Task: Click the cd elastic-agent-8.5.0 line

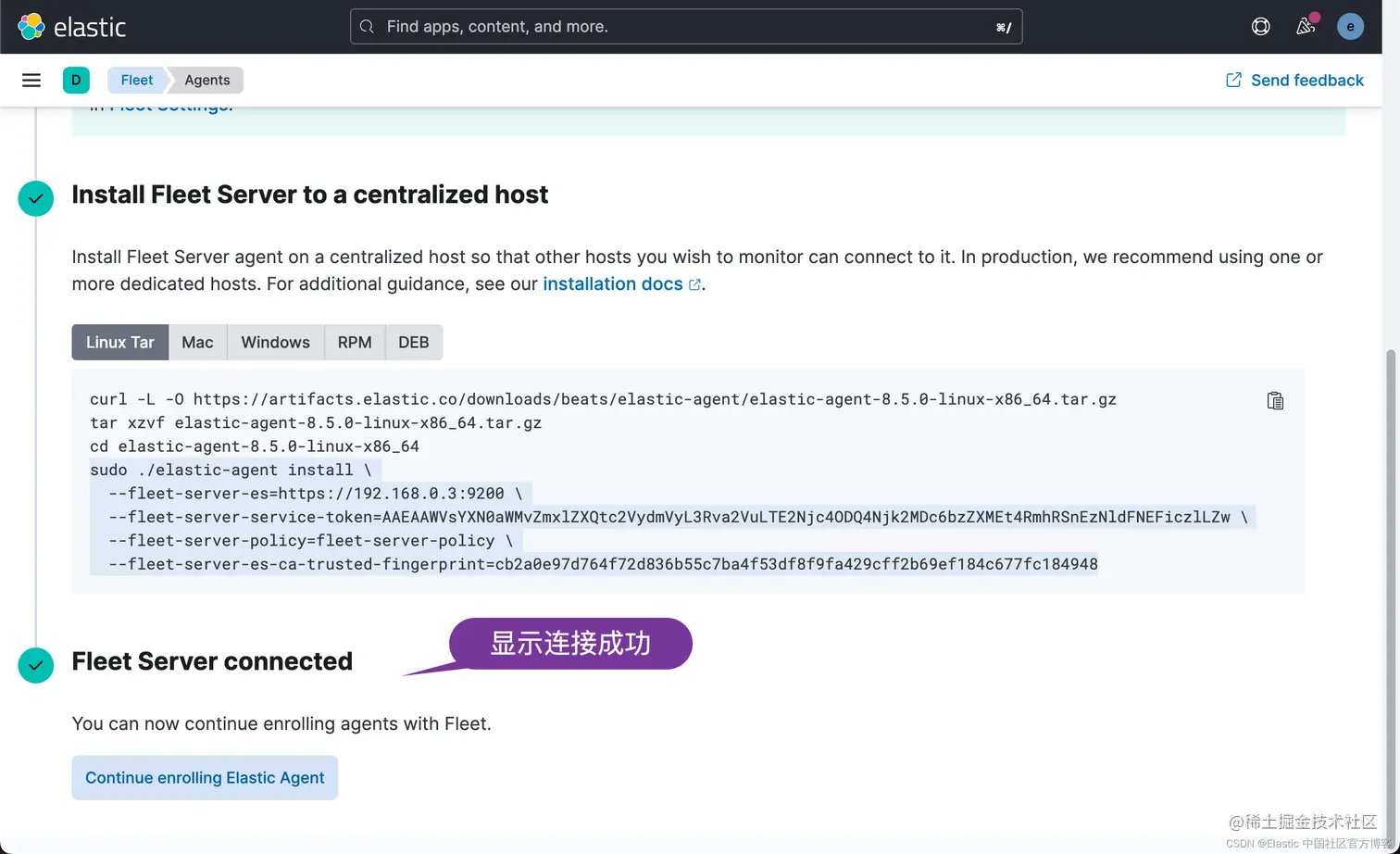Action: [255, 446]
